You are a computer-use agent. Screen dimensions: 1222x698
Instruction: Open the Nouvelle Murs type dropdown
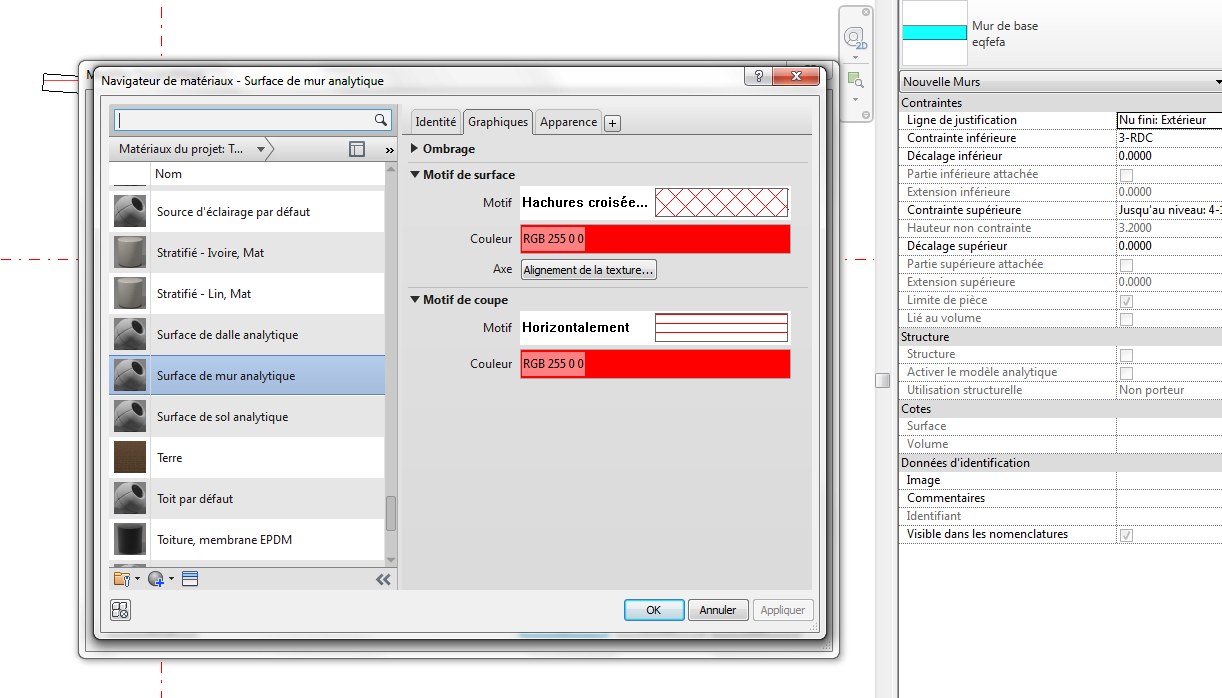[1060, 82]
